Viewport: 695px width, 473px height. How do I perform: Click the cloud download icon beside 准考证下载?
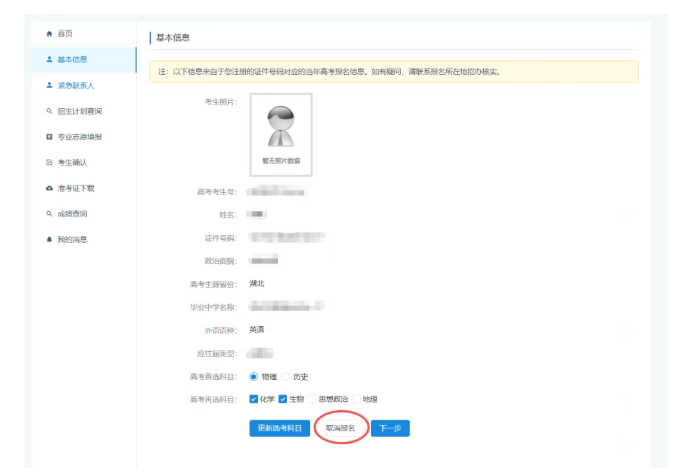point(49,188)
